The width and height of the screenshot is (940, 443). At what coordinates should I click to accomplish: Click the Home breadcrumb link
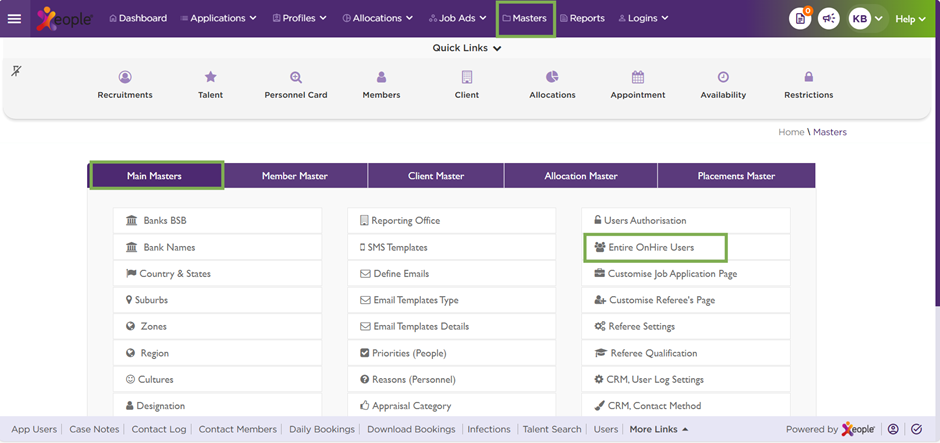tap(790, 132)
